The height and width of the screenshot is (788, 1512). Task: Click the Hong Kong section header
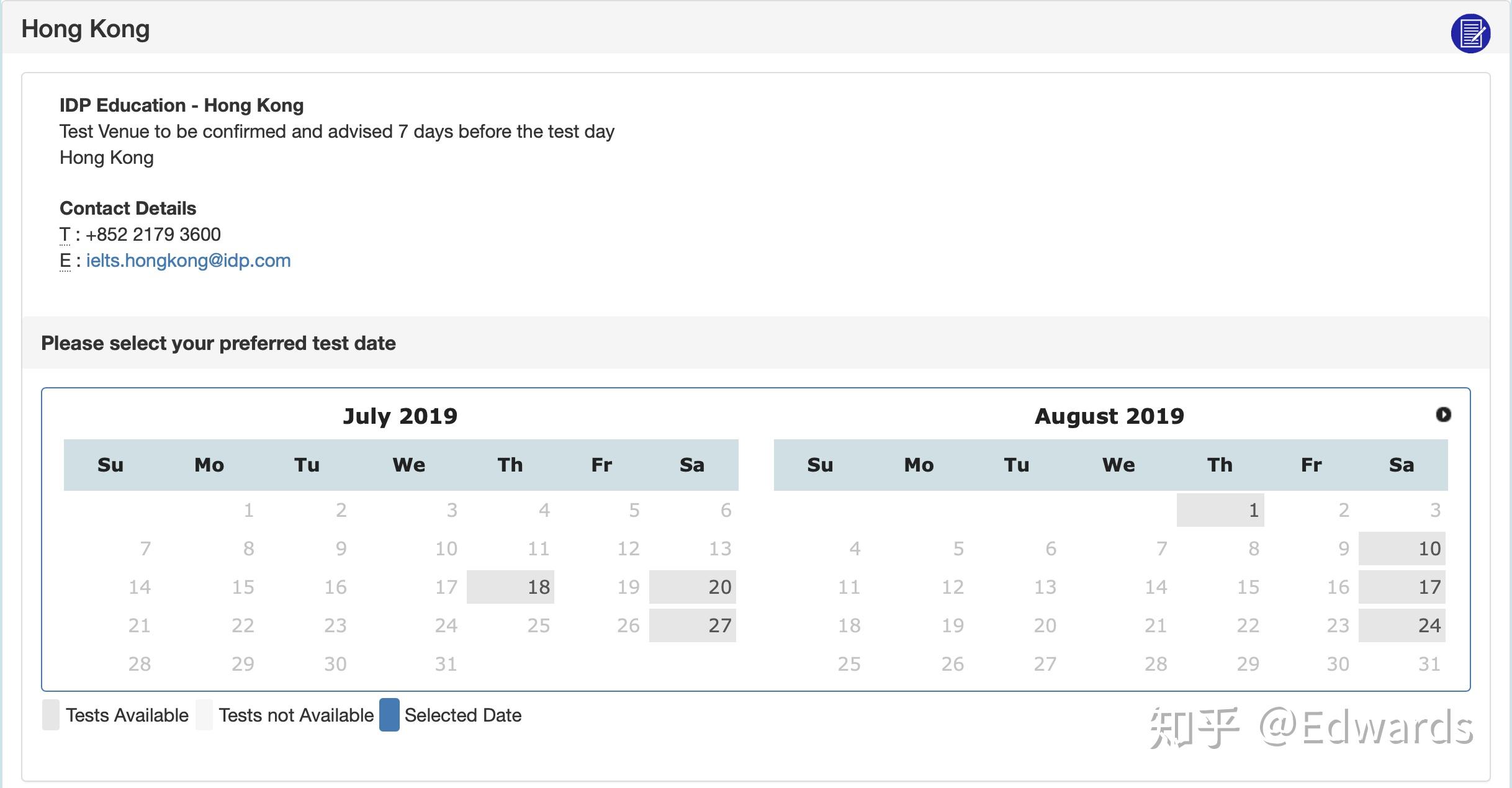click(x=86, y=29)
